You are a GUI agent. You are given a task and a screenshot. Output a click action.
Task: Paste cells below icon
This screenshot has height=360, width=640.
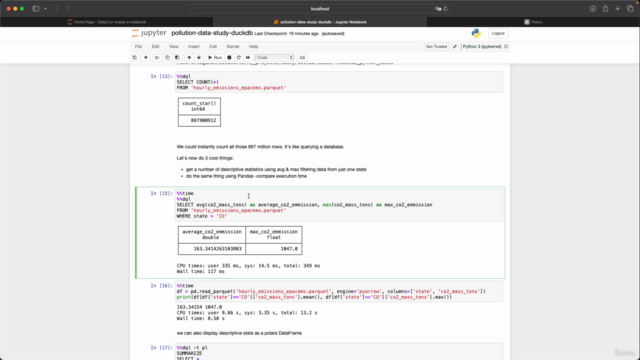click(177, 58)
